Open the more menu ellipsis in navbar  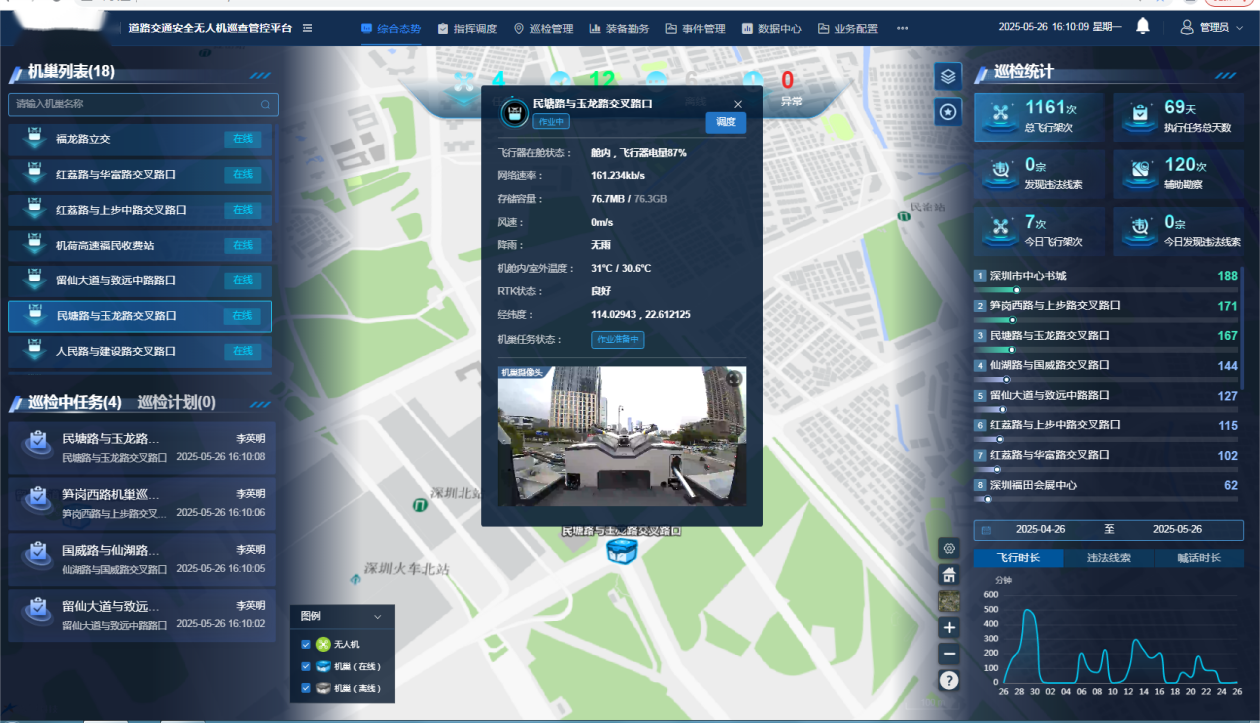pyautogui.click(x=903, y=28)
